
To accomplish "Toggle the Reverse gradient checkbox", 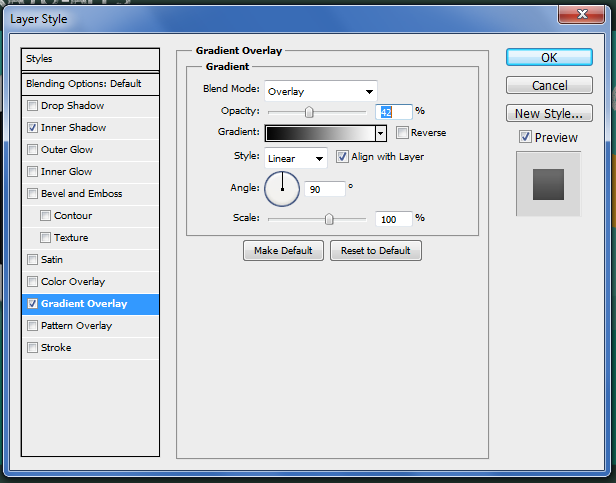I will (402, 133).
